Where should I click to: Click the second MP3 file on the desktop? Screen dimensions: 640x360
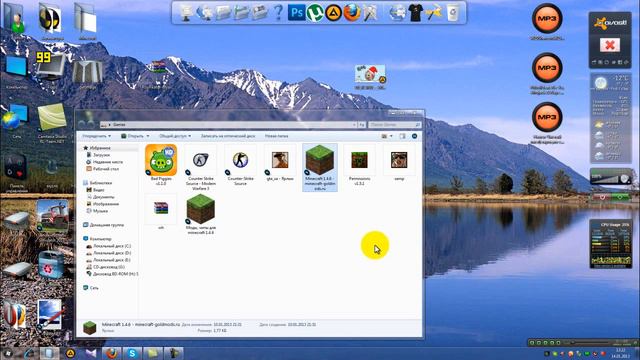pos(547,74)
